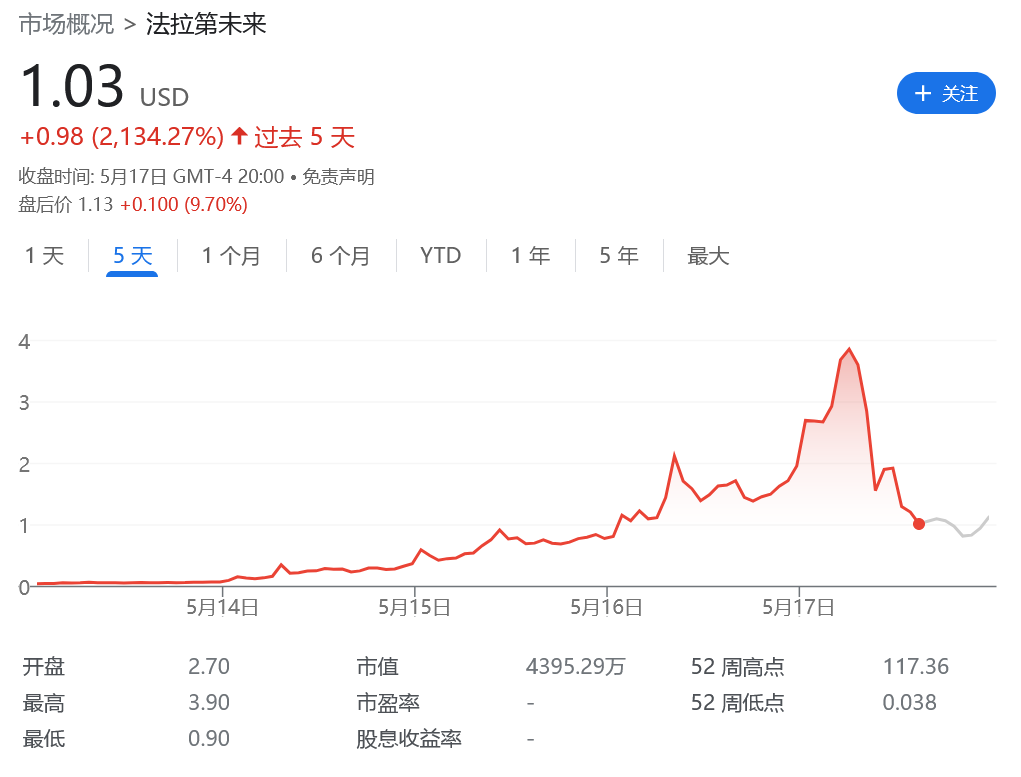Click the 股息收益率 label

(409, 739)
